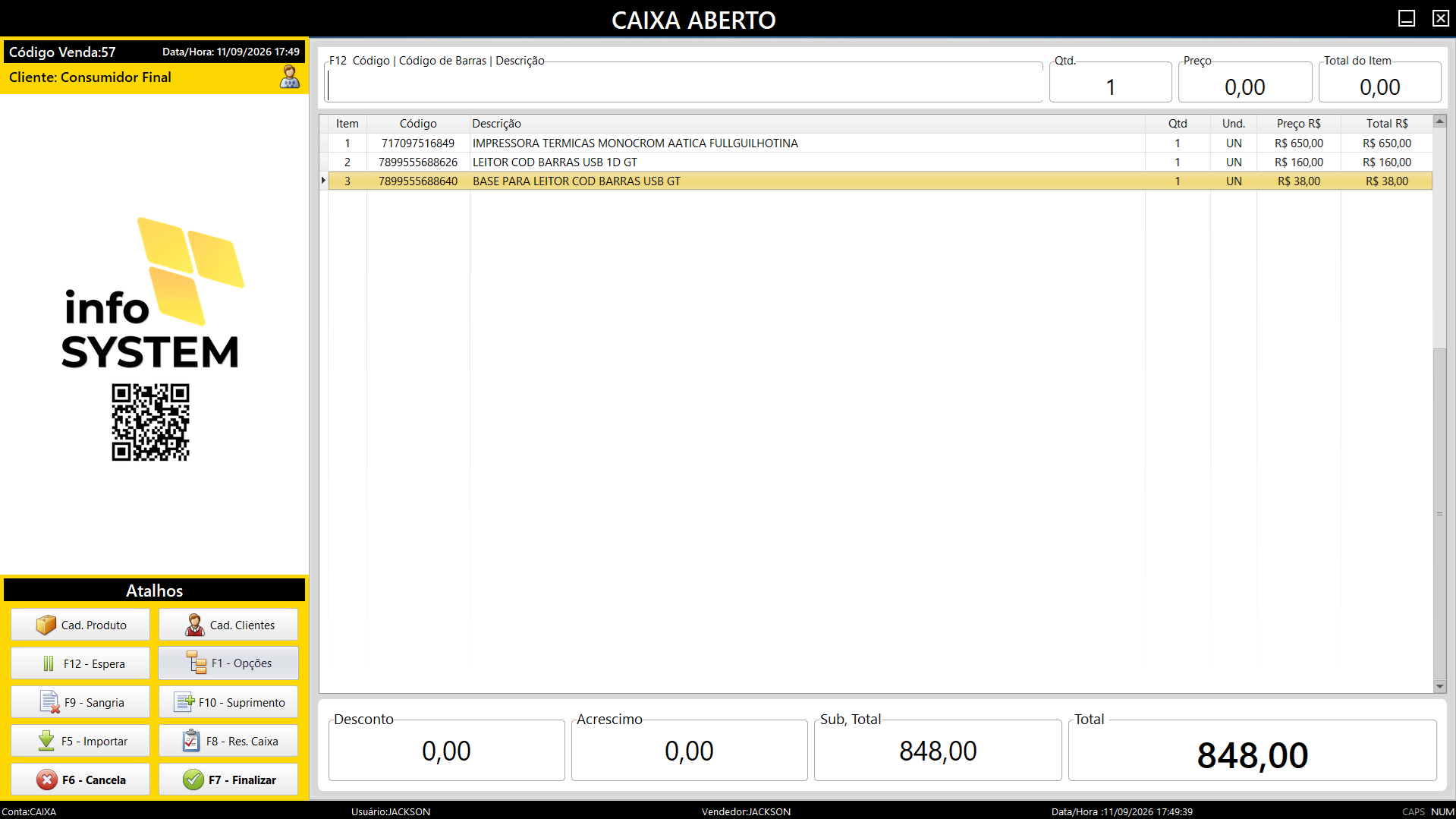Open F8 - Res. Caixa summary

point(228,741)
